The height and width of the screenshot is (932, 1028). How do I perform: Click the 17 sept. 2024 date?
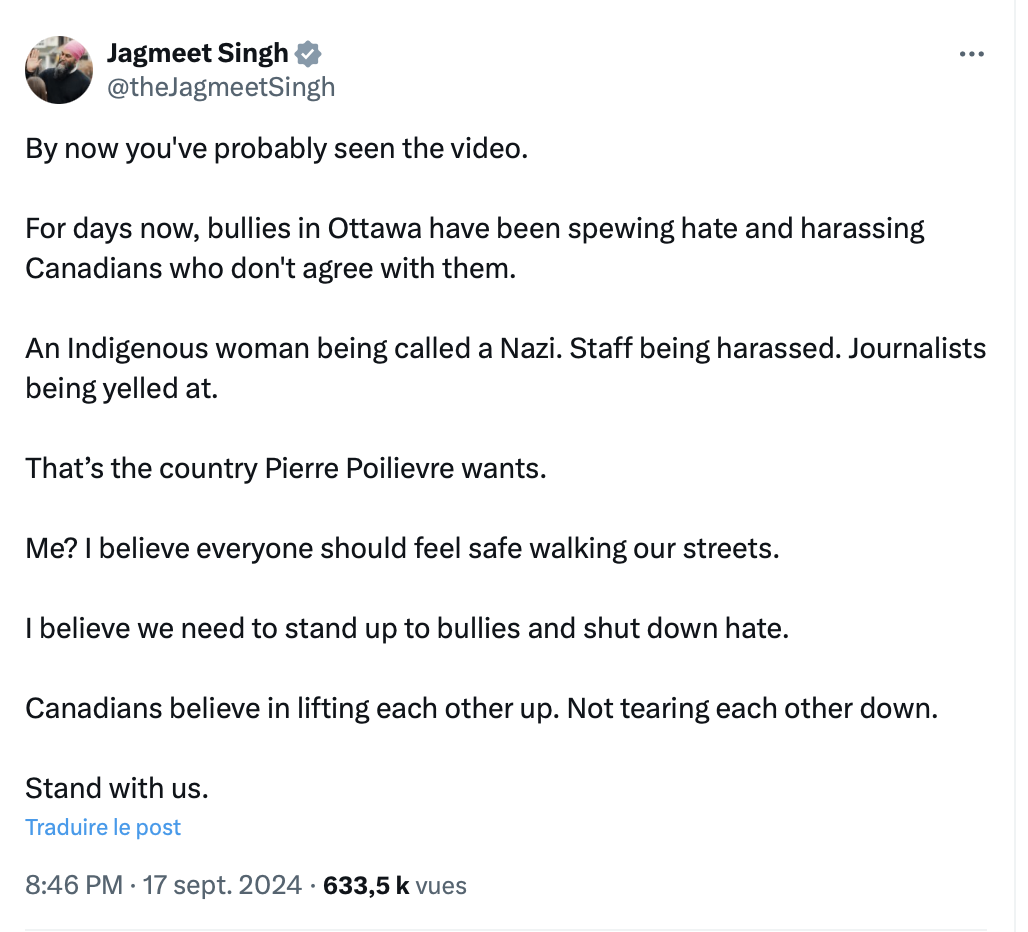222,885
